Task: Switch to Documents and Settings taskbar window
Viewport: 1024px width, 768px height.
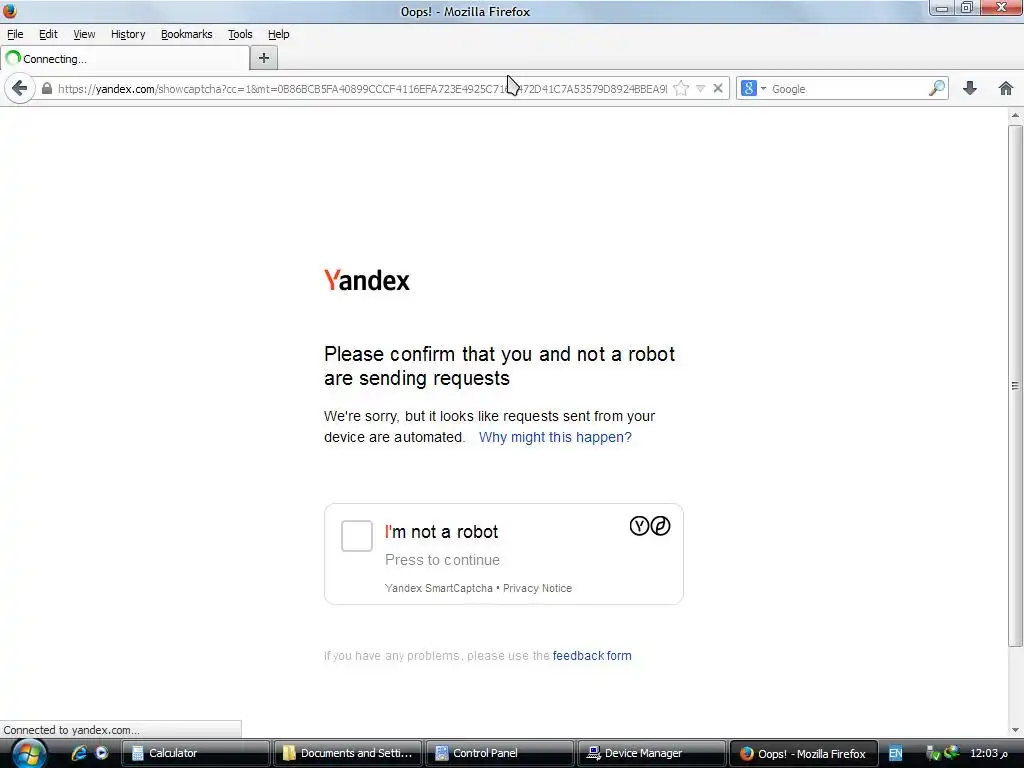Action: (349, 754)
